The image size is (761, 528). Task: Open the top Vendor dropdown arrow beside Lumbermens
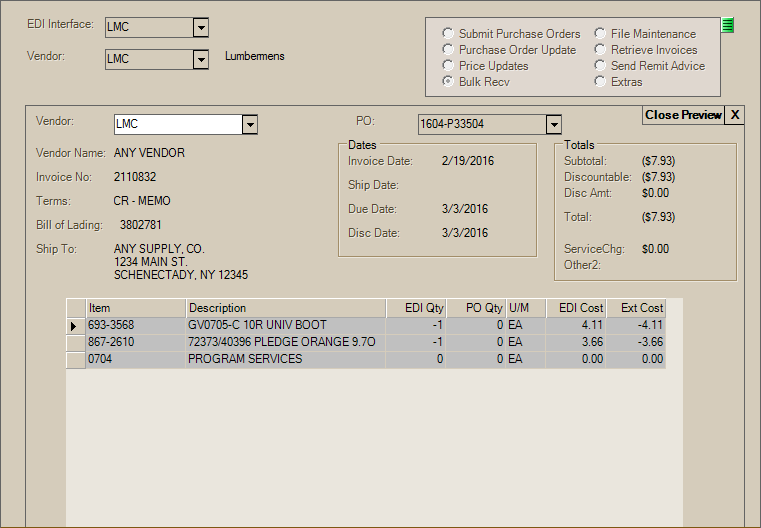[200, 60]
